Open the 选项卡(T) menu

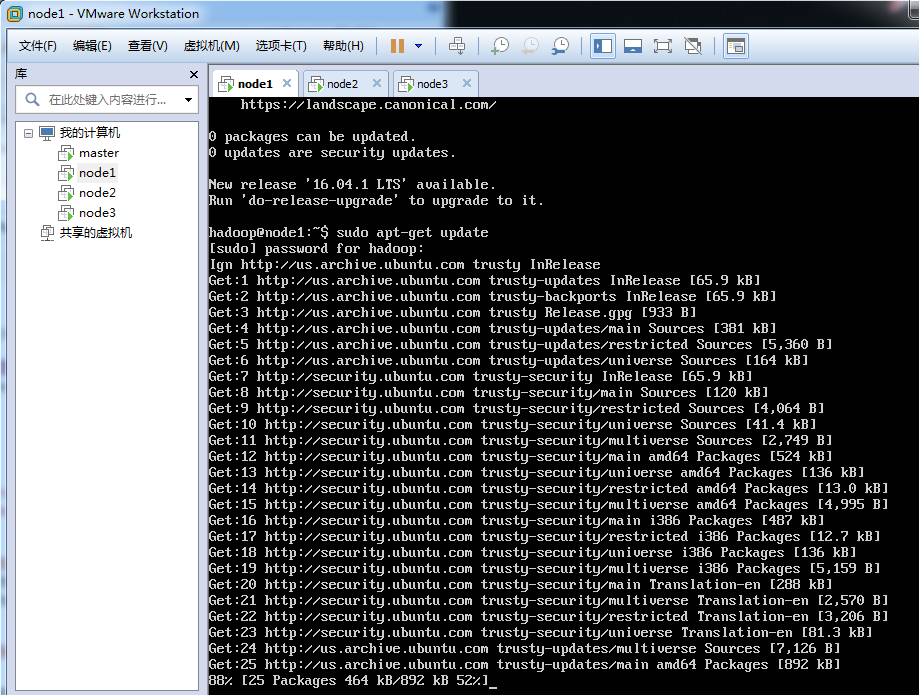(281, 46)
